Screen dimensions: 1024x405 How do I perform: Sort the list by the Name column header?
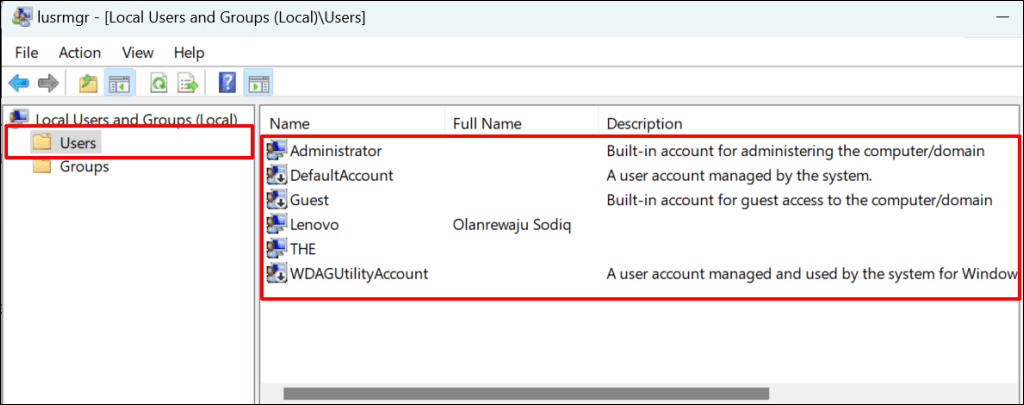pyautogui.click(x=290, y=124)
